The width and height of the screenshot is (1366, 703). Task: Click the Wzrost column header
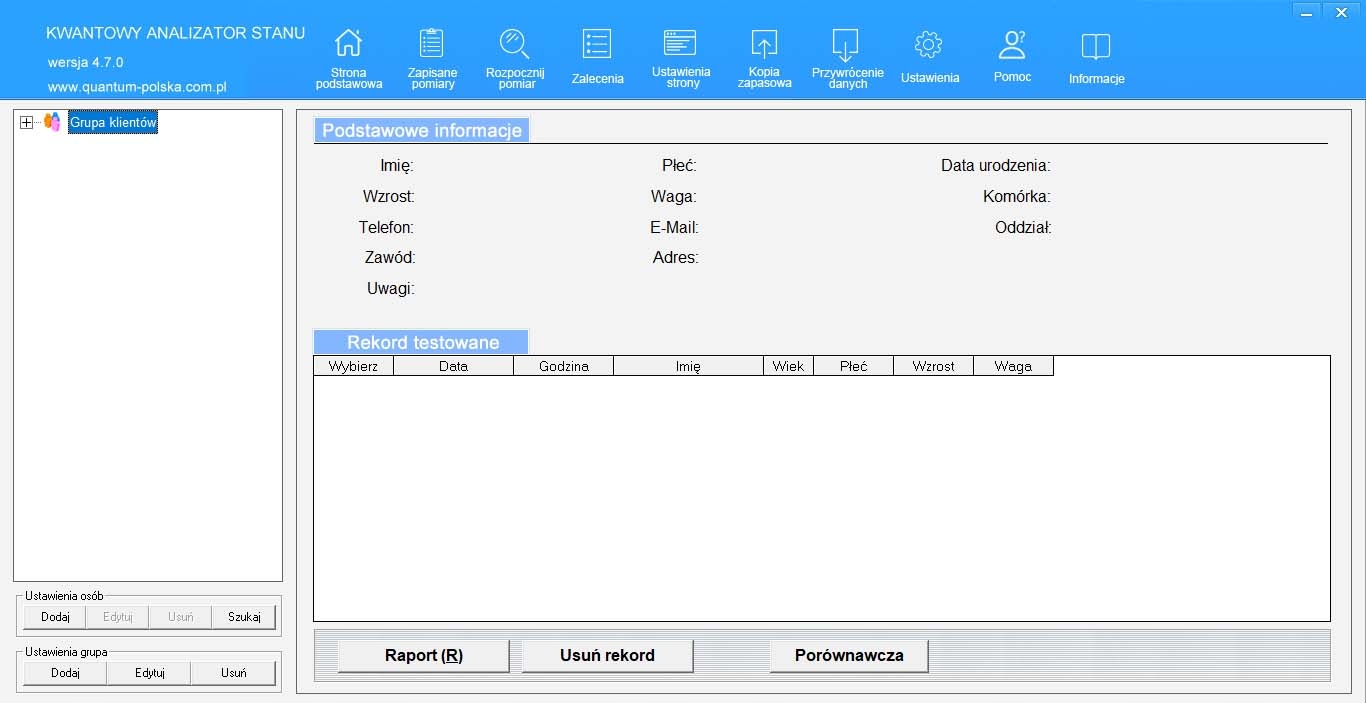(933, 366)
